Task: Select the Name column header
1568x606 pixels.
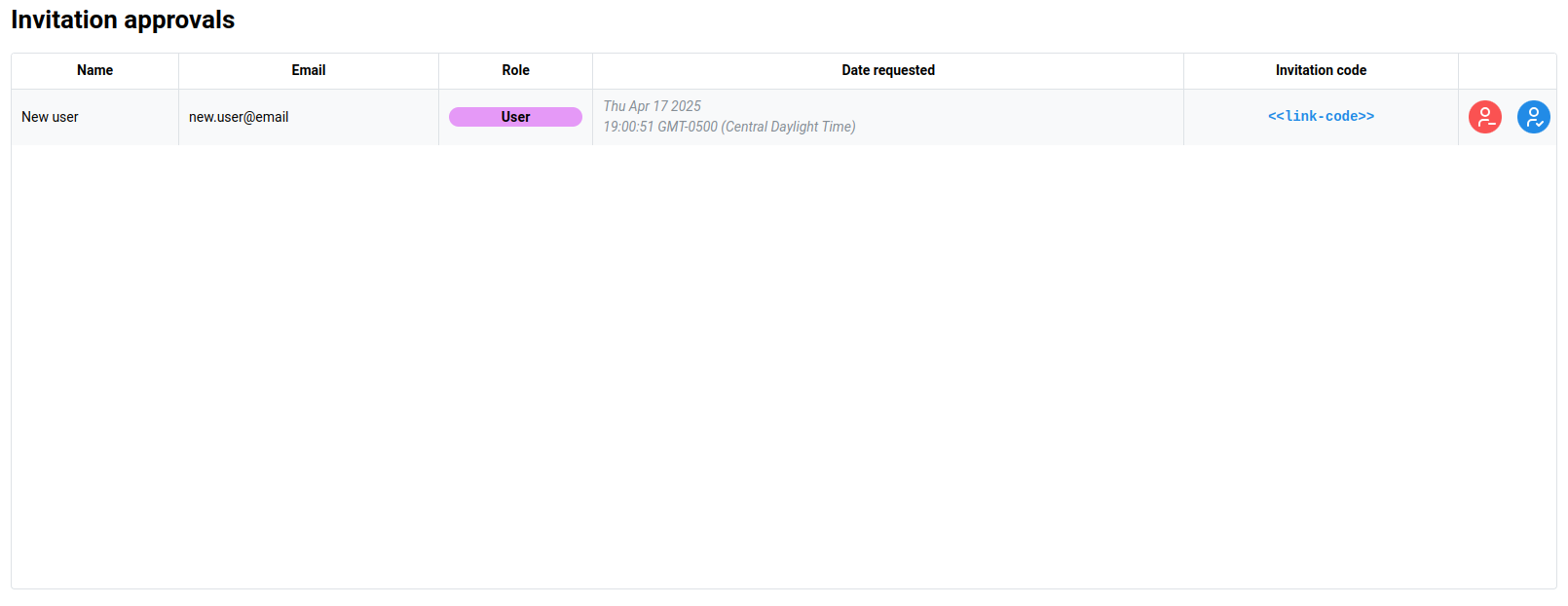Action: pyautogui.click(x=94, y=70)
